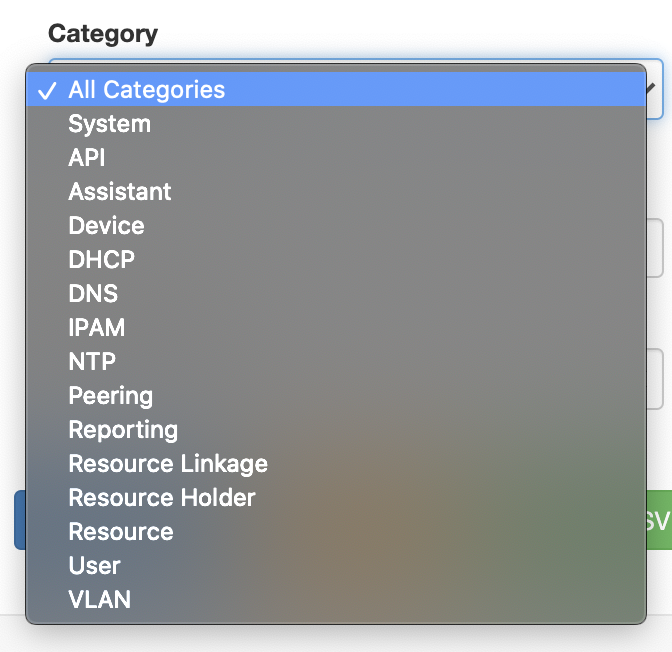This screenshot has width=672, height=652.
Task: Select the API category
Action: 87,158
